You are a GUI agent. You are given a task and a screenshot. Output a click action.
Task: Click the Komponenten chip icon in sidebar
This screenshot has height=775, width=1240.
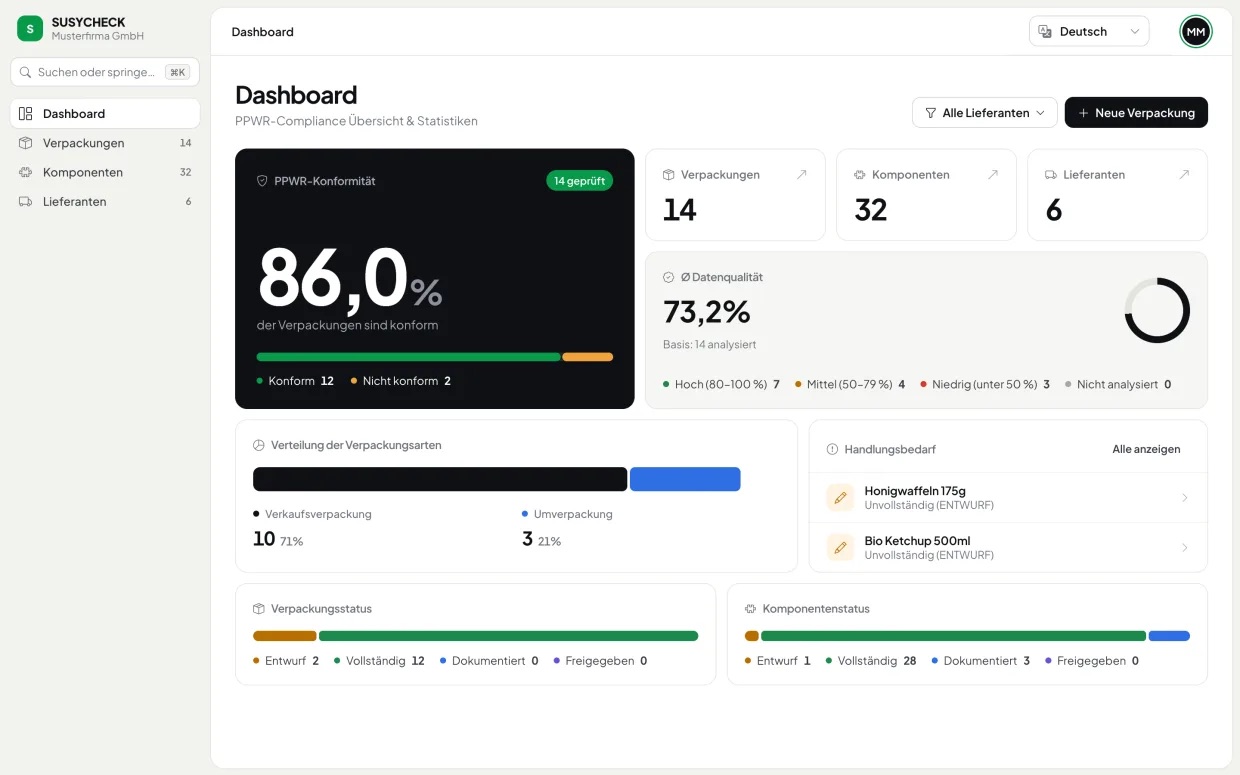[x=26, y=172]
